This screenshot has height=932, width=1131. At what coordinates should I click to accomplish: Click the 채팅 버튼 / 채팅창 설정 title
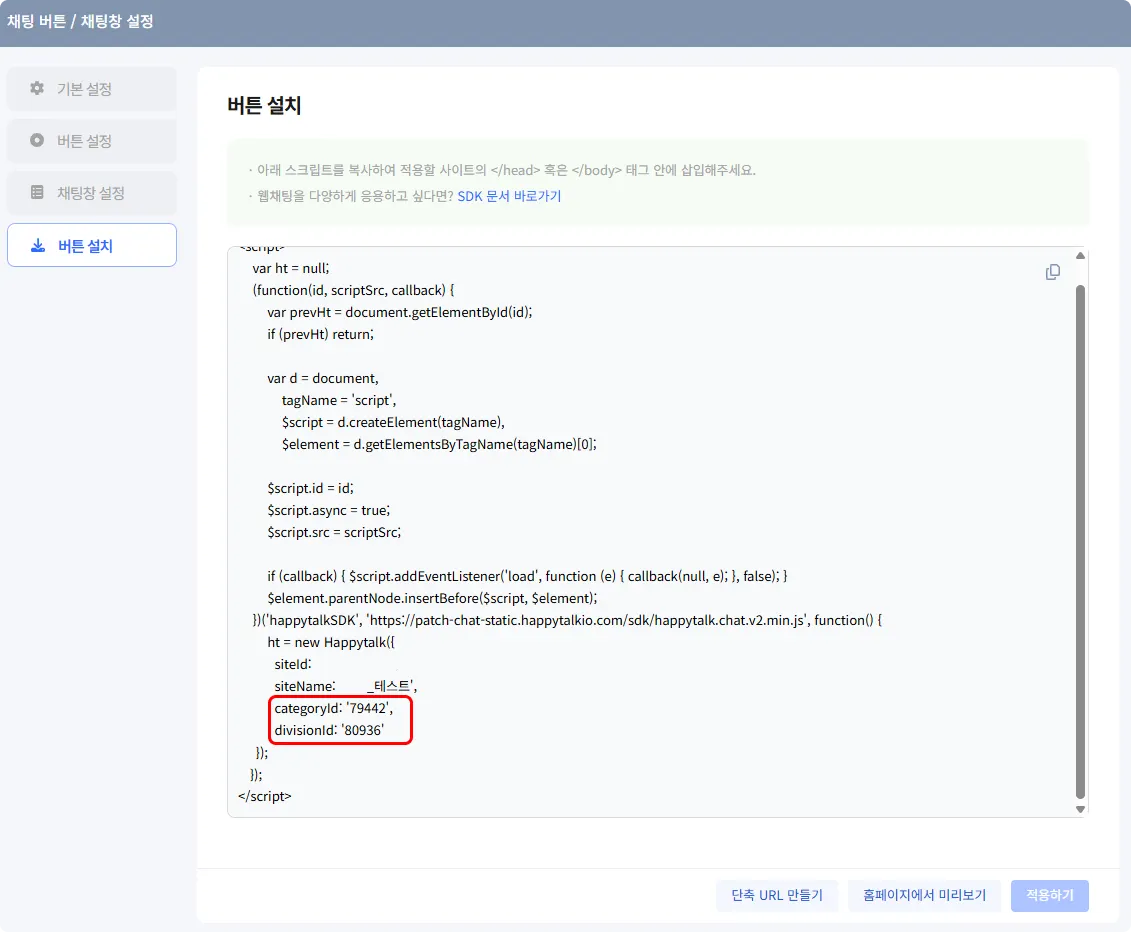(80, 21)
